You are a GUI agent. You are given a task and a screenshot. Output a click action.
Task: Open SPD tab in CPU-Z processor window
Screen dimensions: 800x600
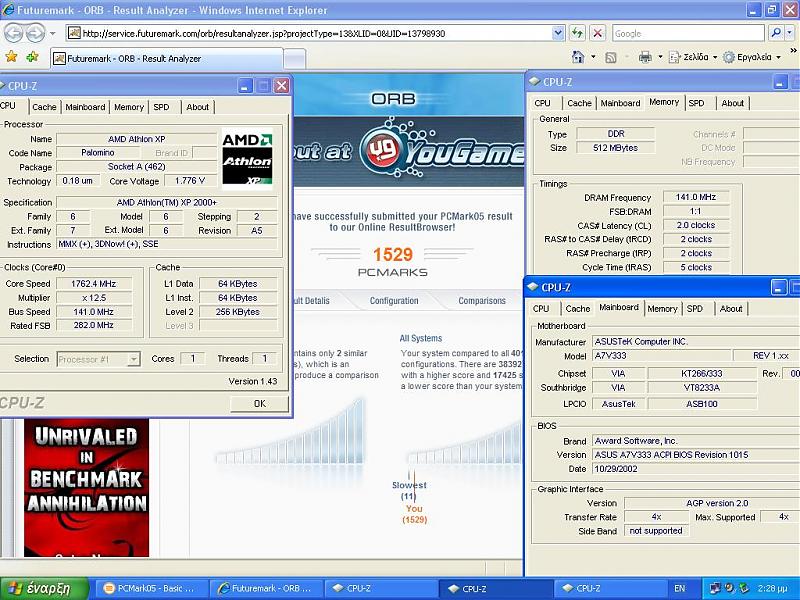click(x=161, y=107)
